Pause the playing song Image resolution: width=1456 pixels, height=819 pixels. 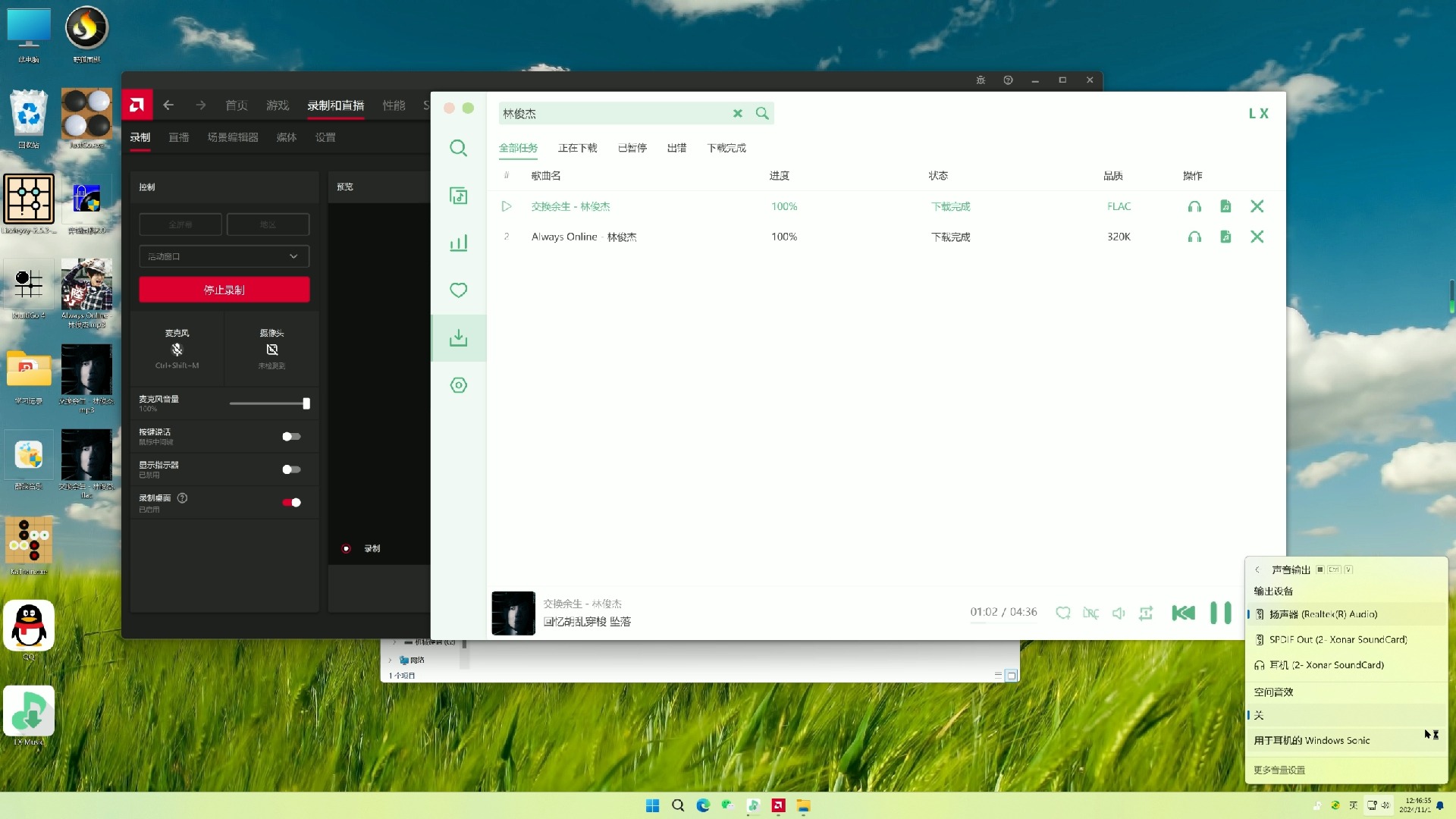pyautogui.click(x=1220, y=613)
